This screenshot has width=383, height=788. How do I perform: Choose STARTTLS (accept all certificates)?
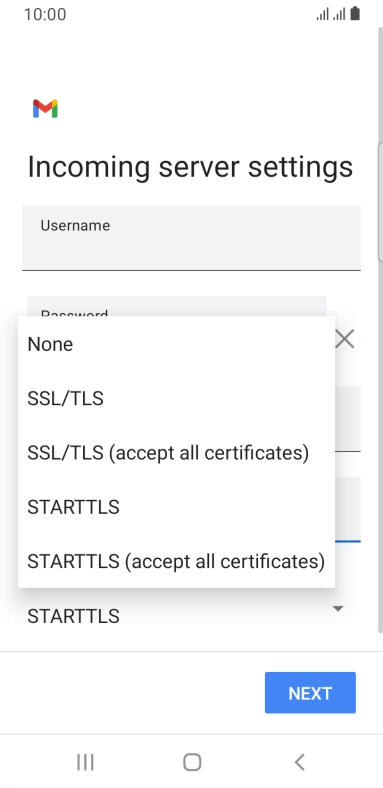pos(176,561)
